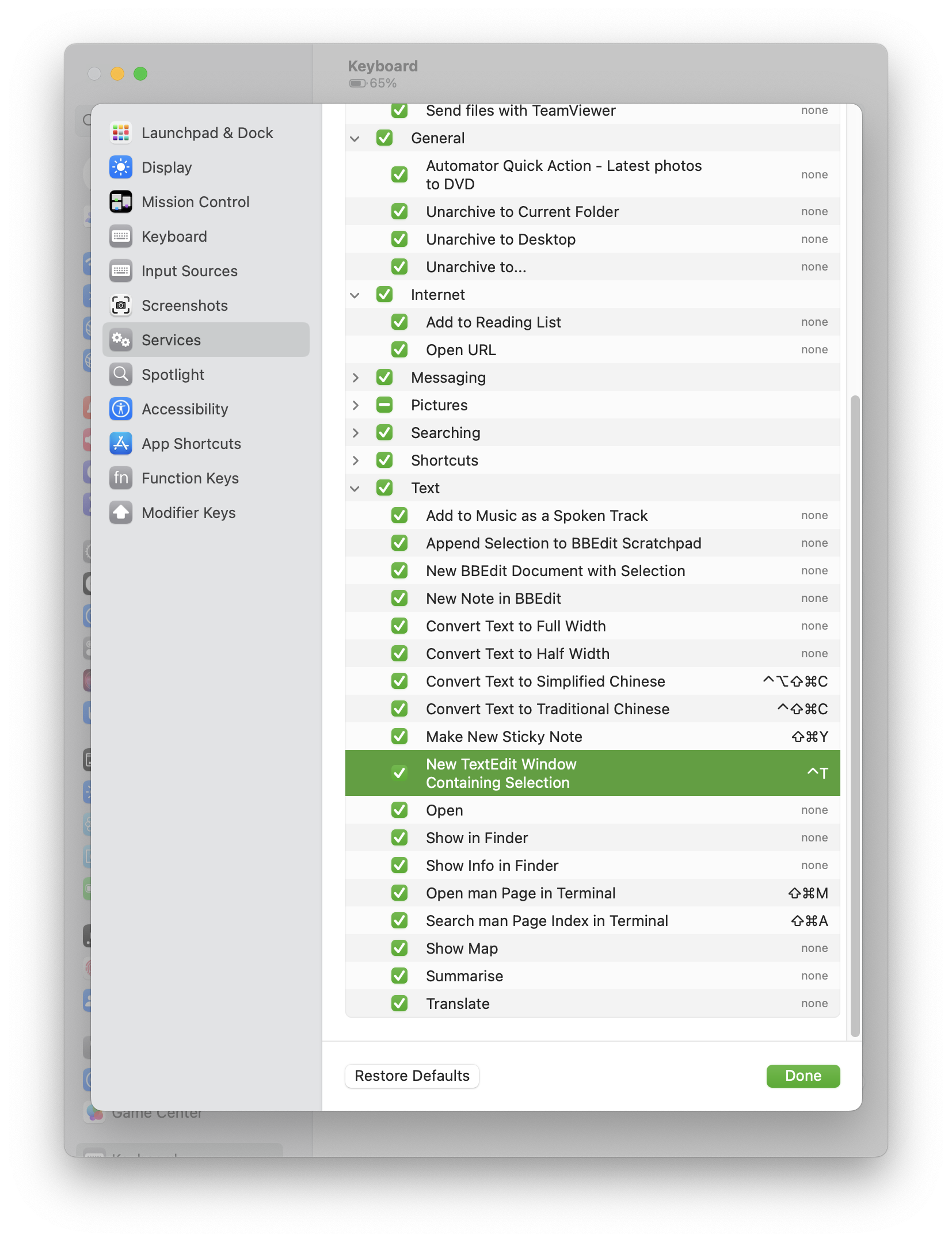The width and height of the screenshot is (952, 1242).
Task: Select New Note in BBEdit row
Action: [593, 599]
